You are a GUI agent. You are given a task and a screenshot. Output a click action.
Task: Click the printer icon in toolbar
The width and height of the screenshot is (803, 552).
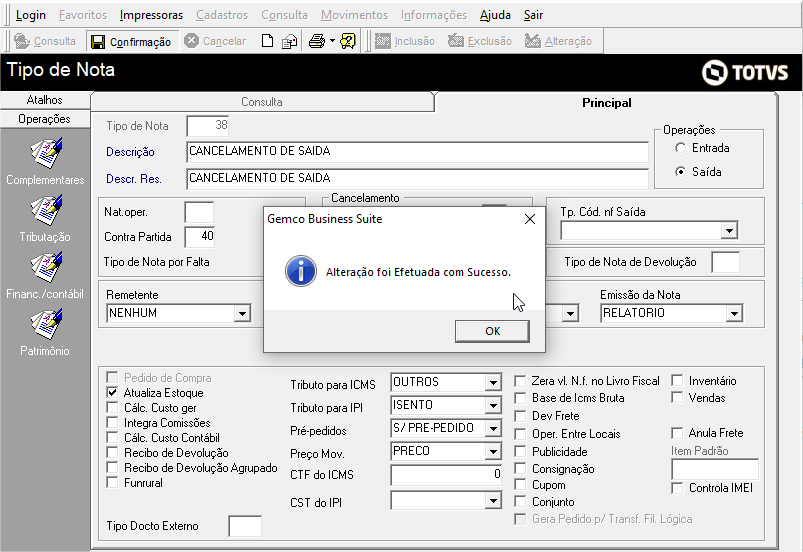317,41
